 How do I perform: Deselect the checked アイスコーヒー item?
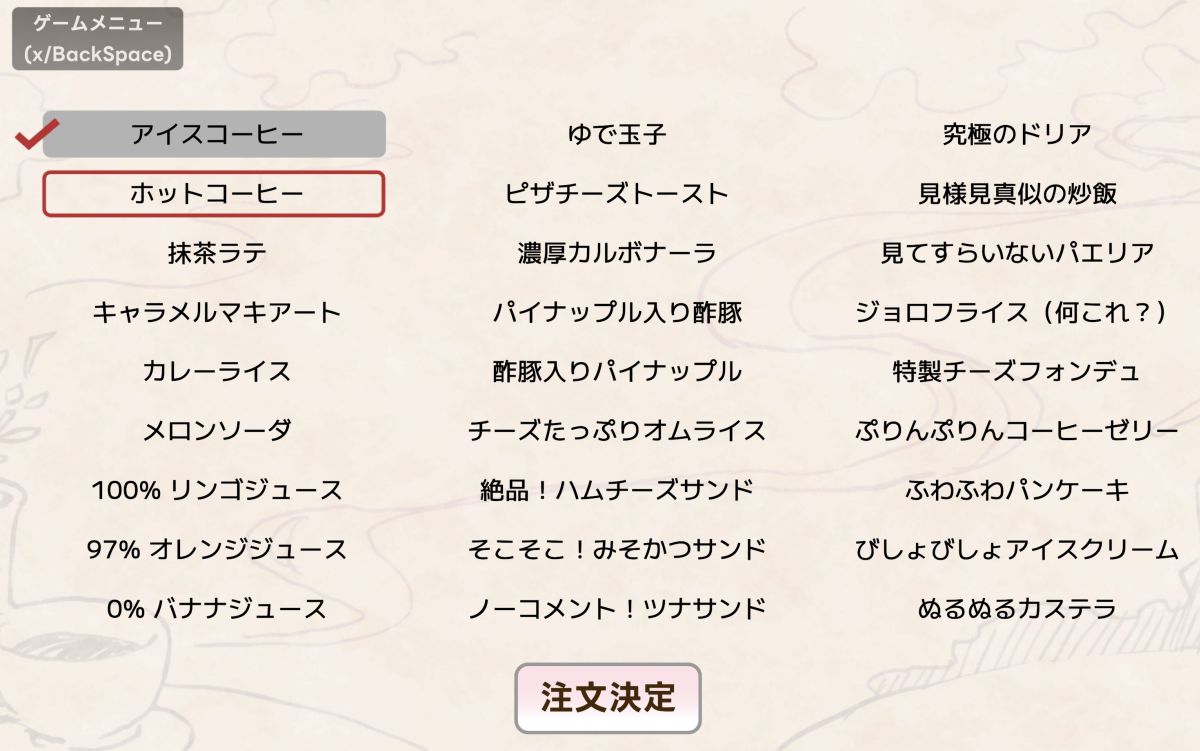click(214, 134)
